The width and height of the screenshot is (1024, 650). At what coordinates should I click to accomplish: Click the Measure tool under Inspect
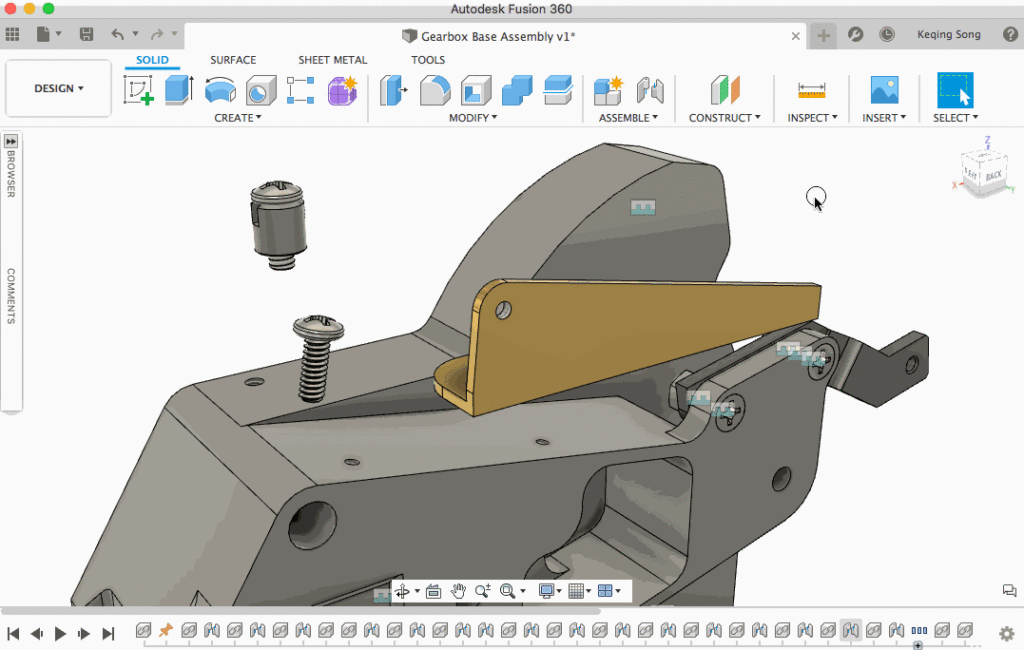coord(810,90)
